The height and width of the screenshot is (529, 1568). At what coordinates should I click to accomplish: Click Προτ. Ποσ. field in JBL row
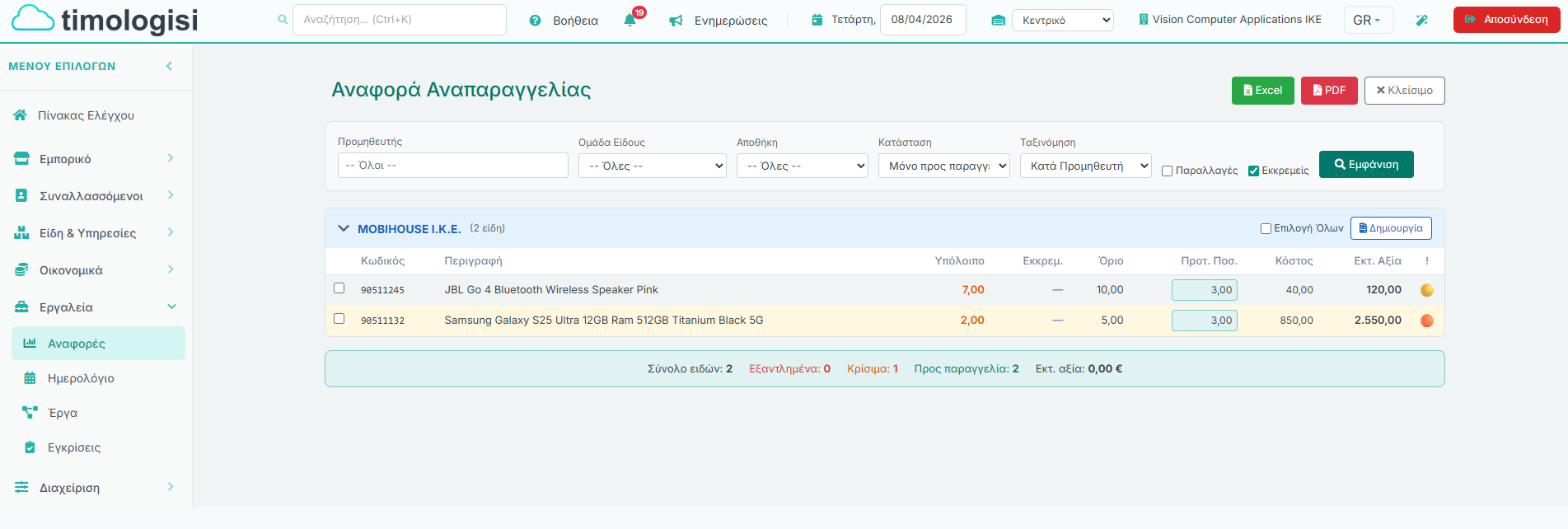(x=1205, y=290)
